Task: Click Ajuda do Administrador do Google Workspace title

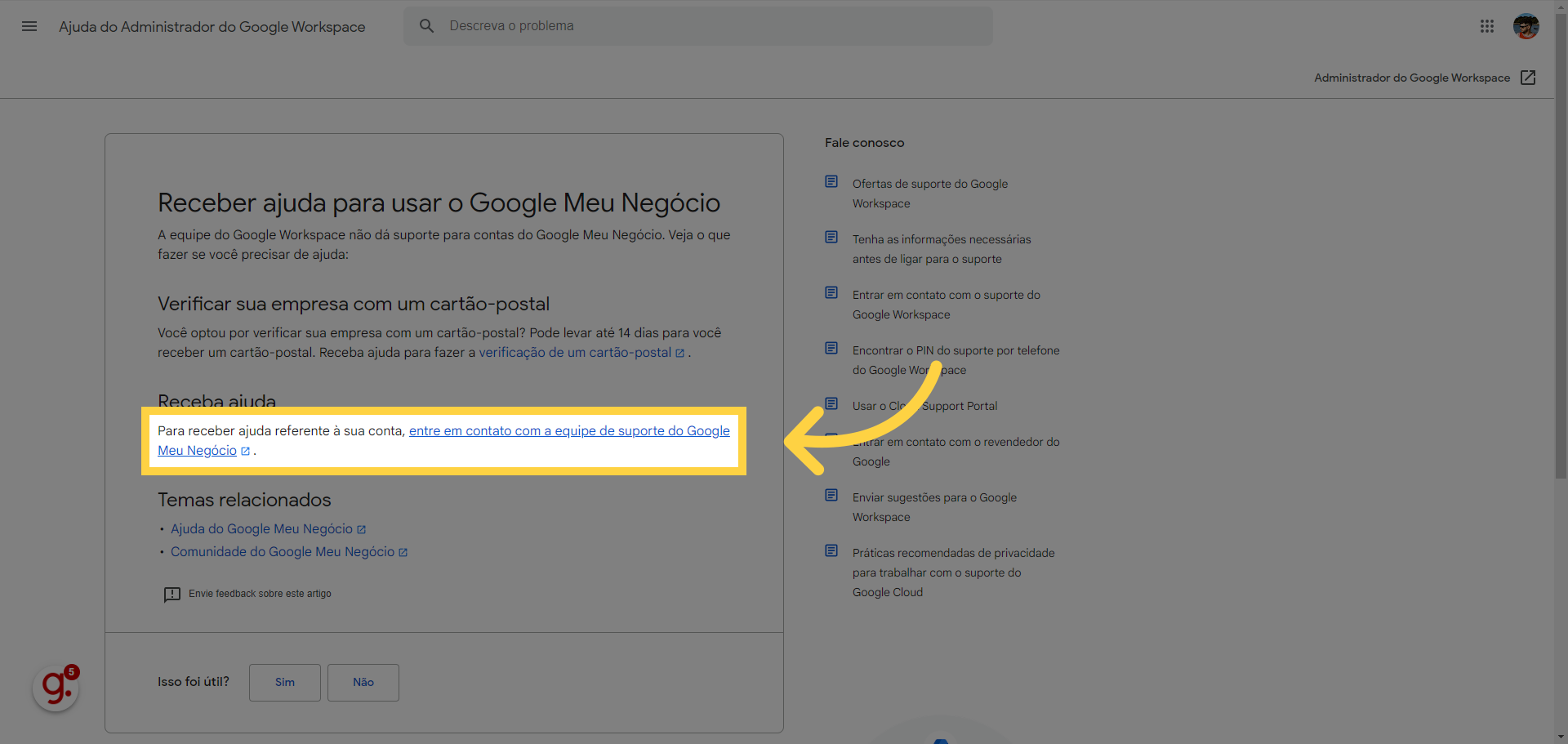Action: click(x=212, y=26)
